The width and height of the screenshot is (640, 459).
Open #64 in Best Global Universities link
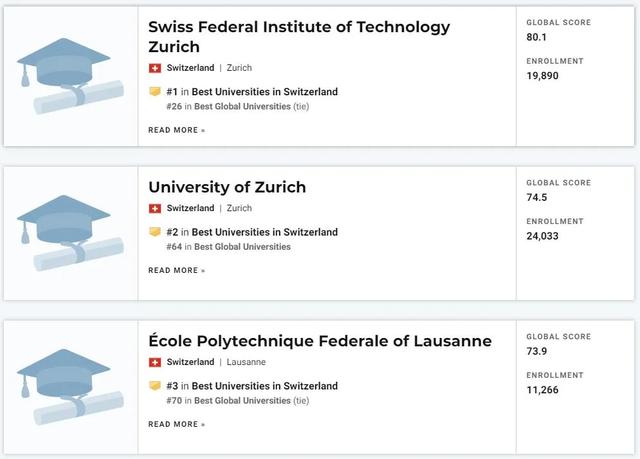228,247
